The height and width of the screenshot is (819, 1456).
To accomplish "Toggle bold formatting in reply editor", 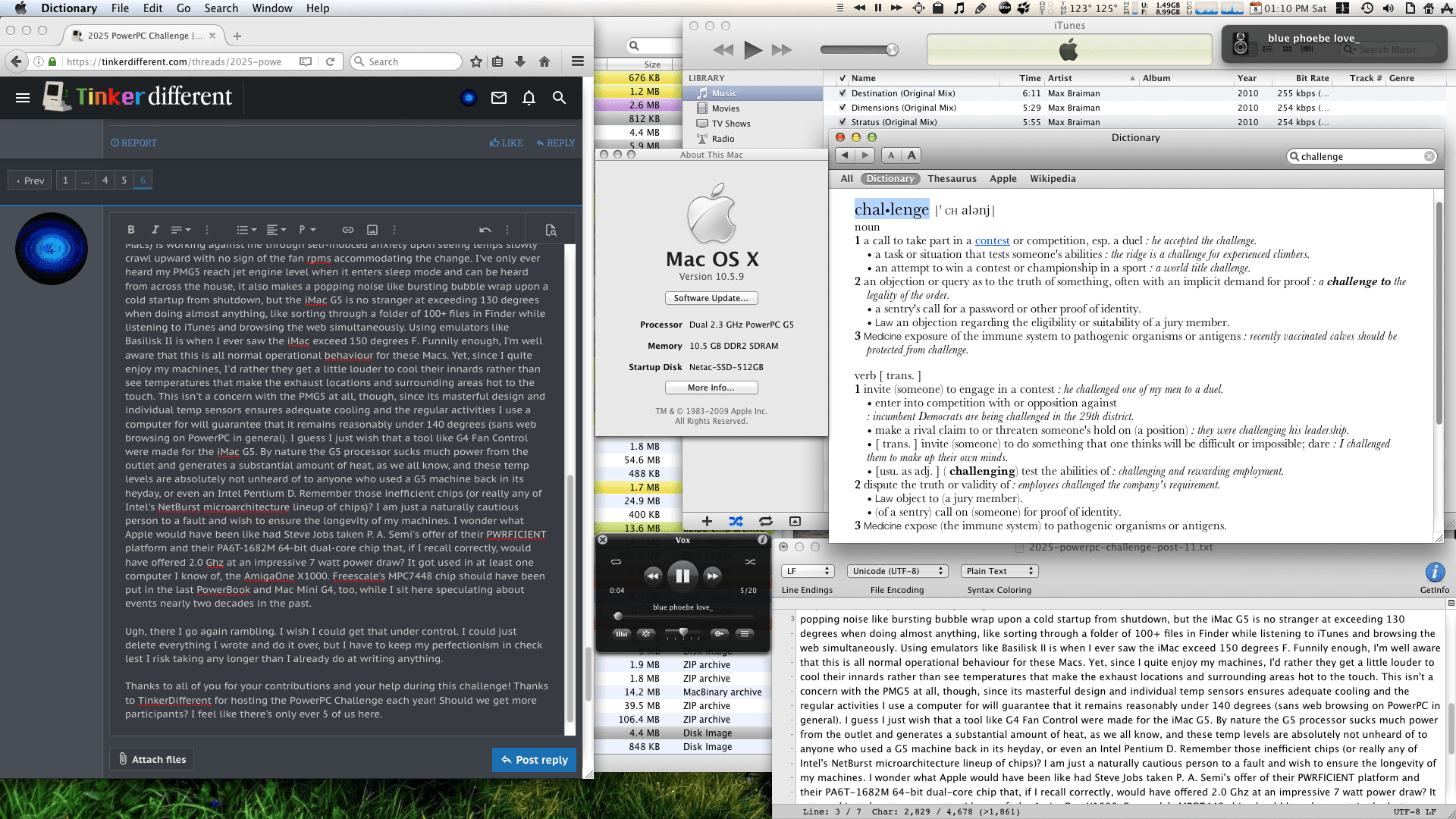I will coord(131,230).
